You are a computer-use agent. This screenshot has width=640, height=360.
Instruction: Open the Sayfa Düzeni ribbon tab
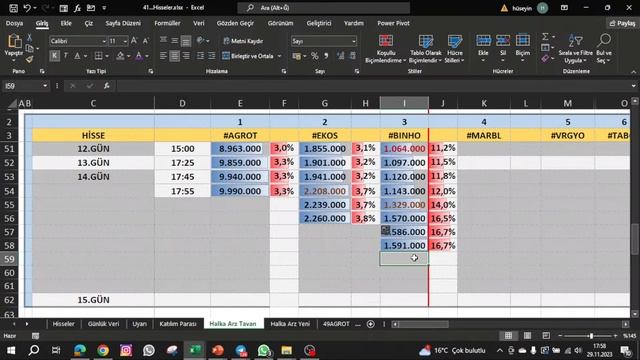123,23
